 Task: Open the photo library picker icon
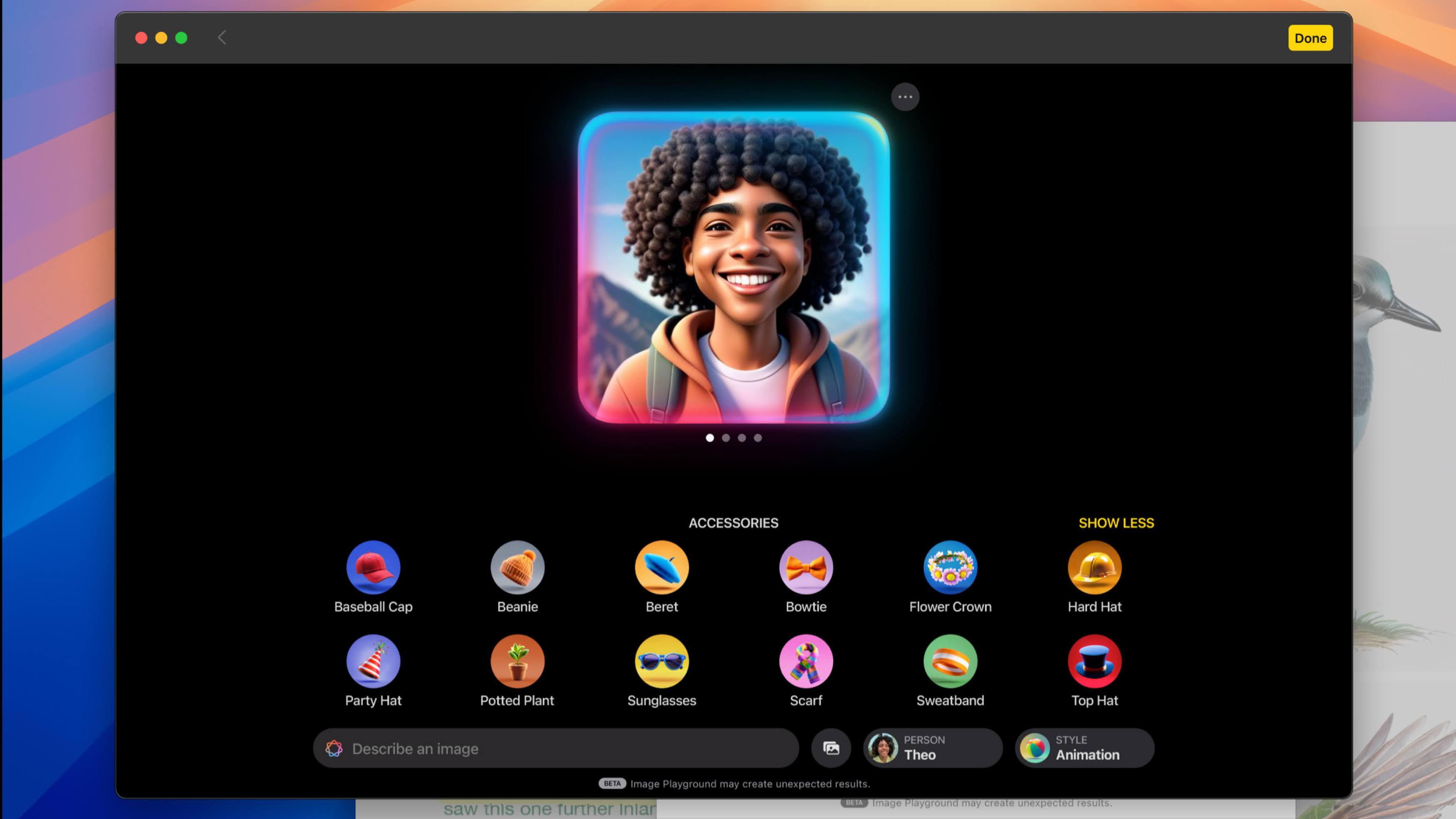click(x=831, y=748)
